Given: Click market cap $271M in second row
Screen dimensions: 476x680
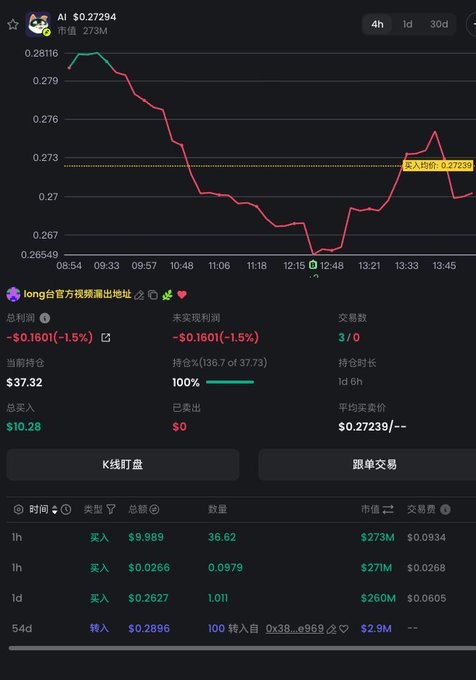Looking at the screenshot, I should (x=376, y=568).
